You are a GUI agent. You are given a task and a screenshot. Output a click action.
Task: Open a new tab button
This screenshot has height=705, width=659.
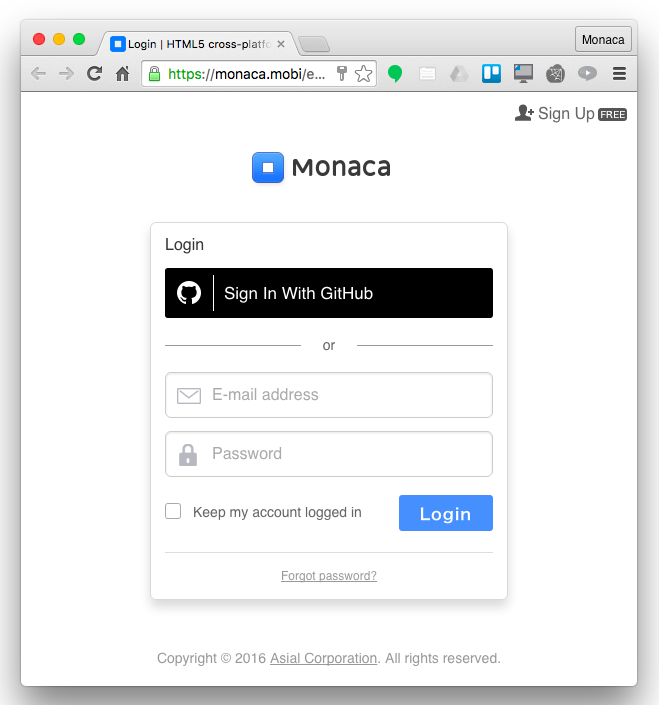click(x=314, y=45)
